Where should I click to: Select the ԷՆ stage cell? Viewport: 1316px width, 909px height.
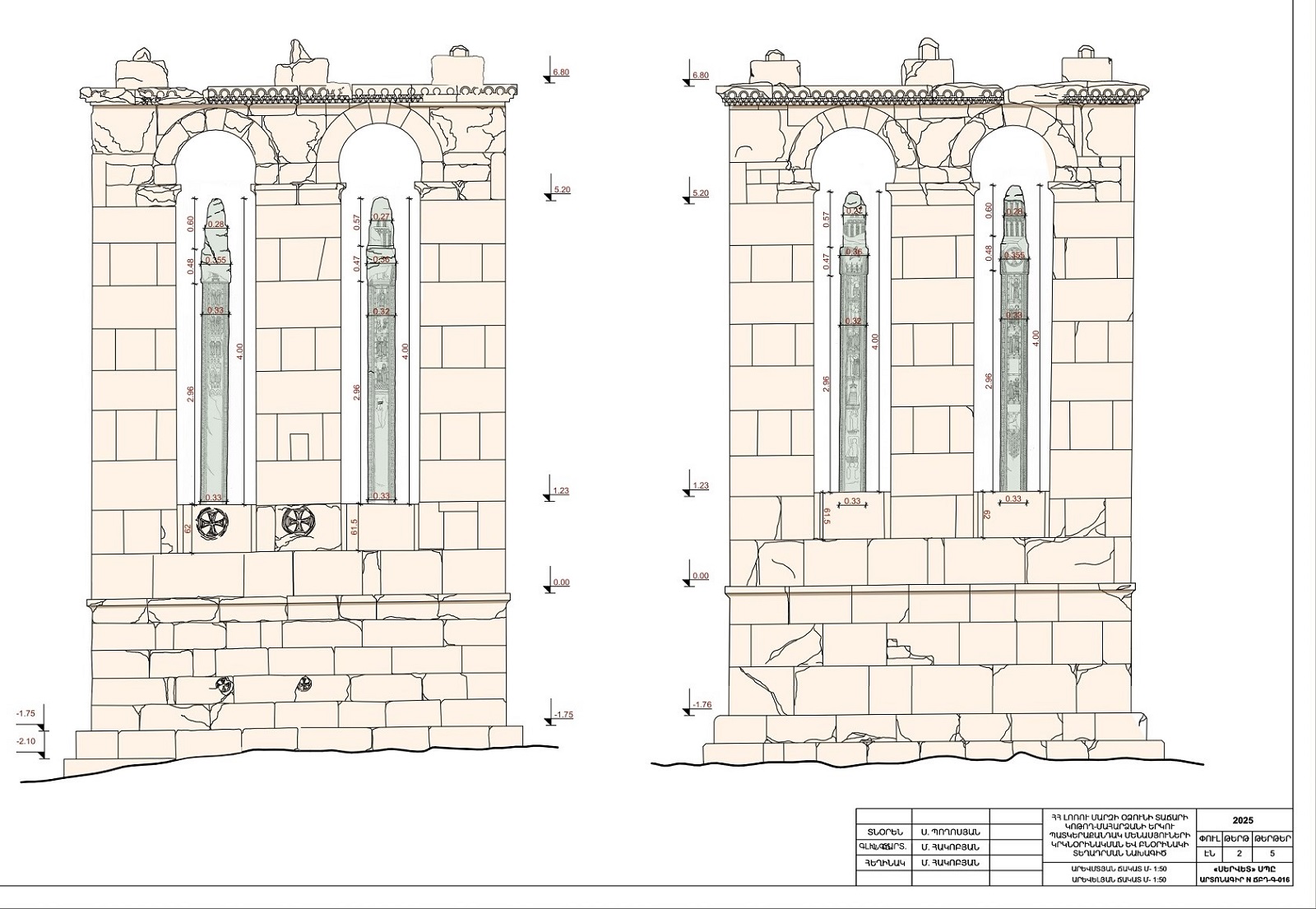coord(1209,853)
